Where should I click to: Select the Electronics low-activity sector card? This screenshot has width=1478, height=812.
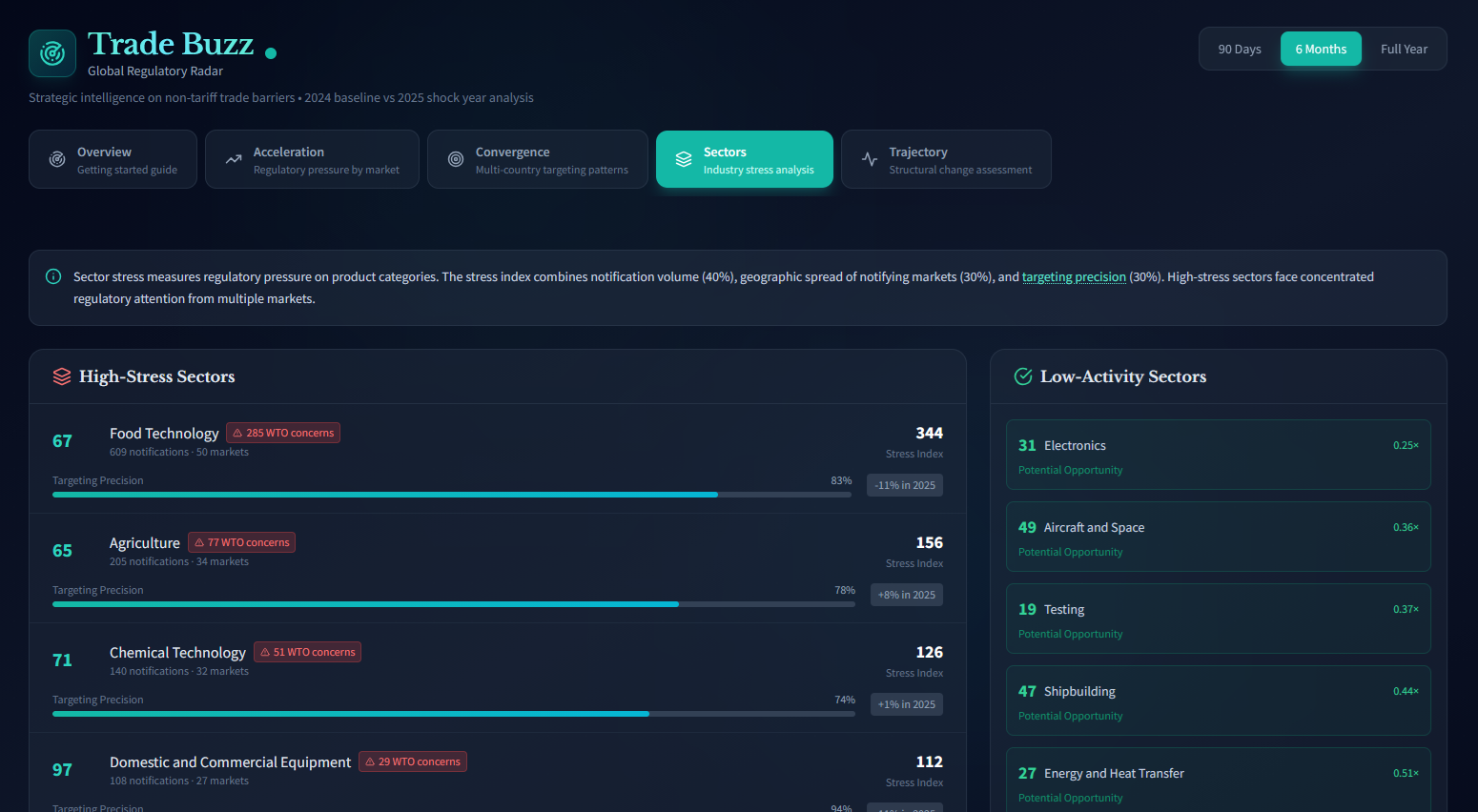coord(1218,455)
